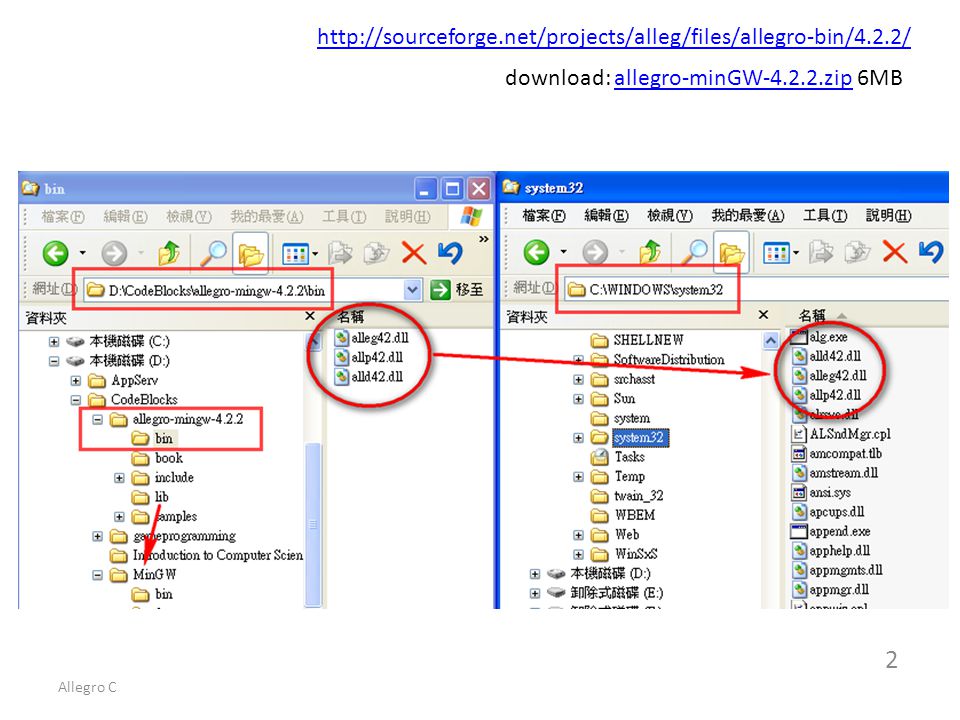Click Copy To icon in bin toolbar
Screen dimensions: 960x720
click(376, 253)
